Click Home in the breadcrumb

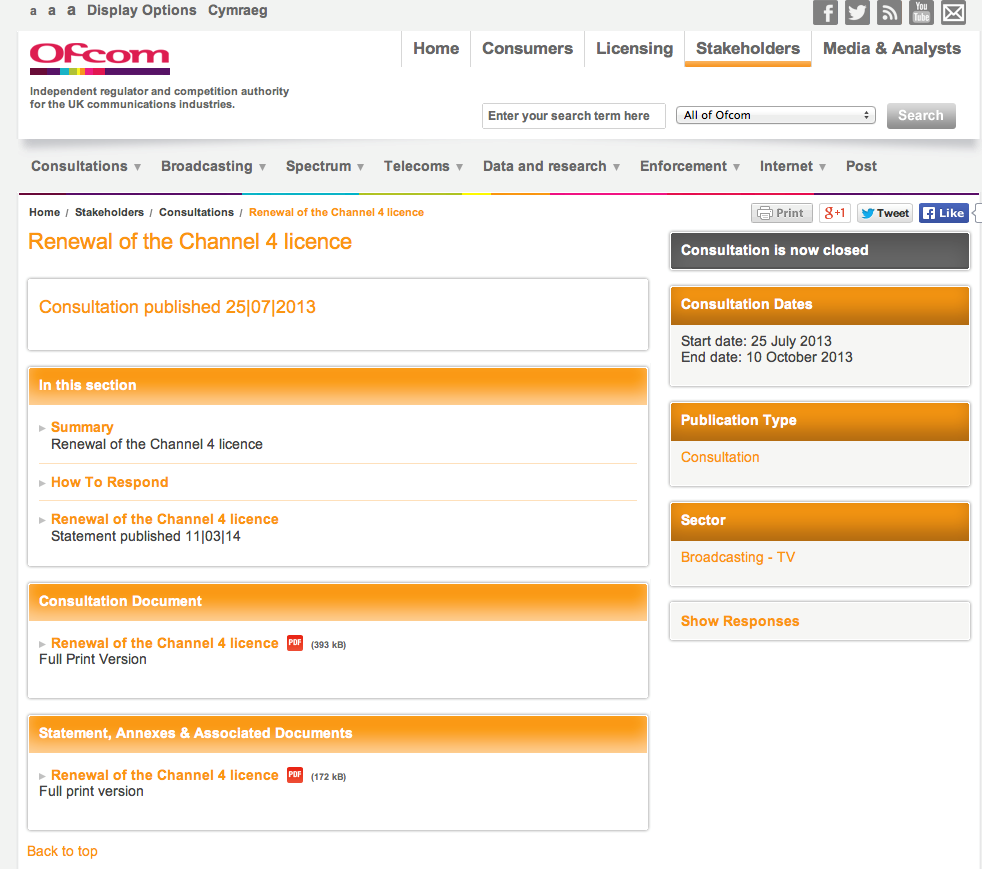click(x=44, y=212)
